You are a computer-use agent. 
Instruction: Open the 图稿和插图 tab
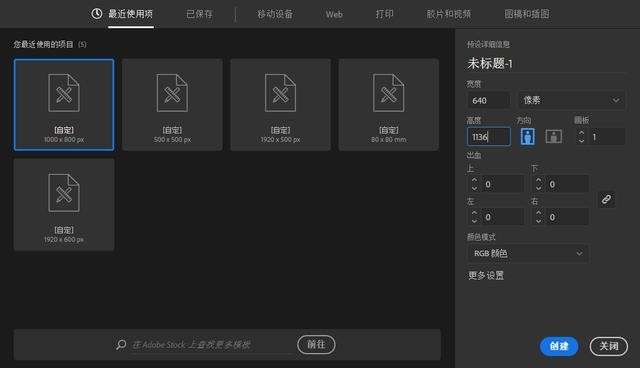tap(527, 14)
